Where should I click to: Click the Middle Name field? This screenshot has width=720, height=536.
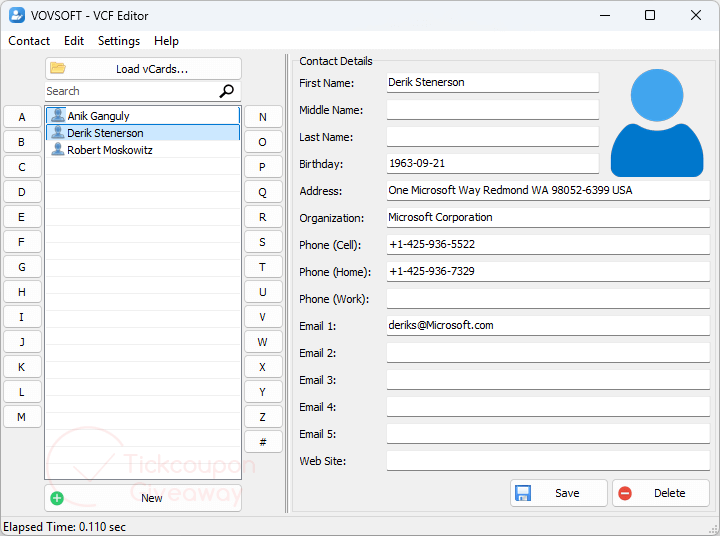coord(493,110)
